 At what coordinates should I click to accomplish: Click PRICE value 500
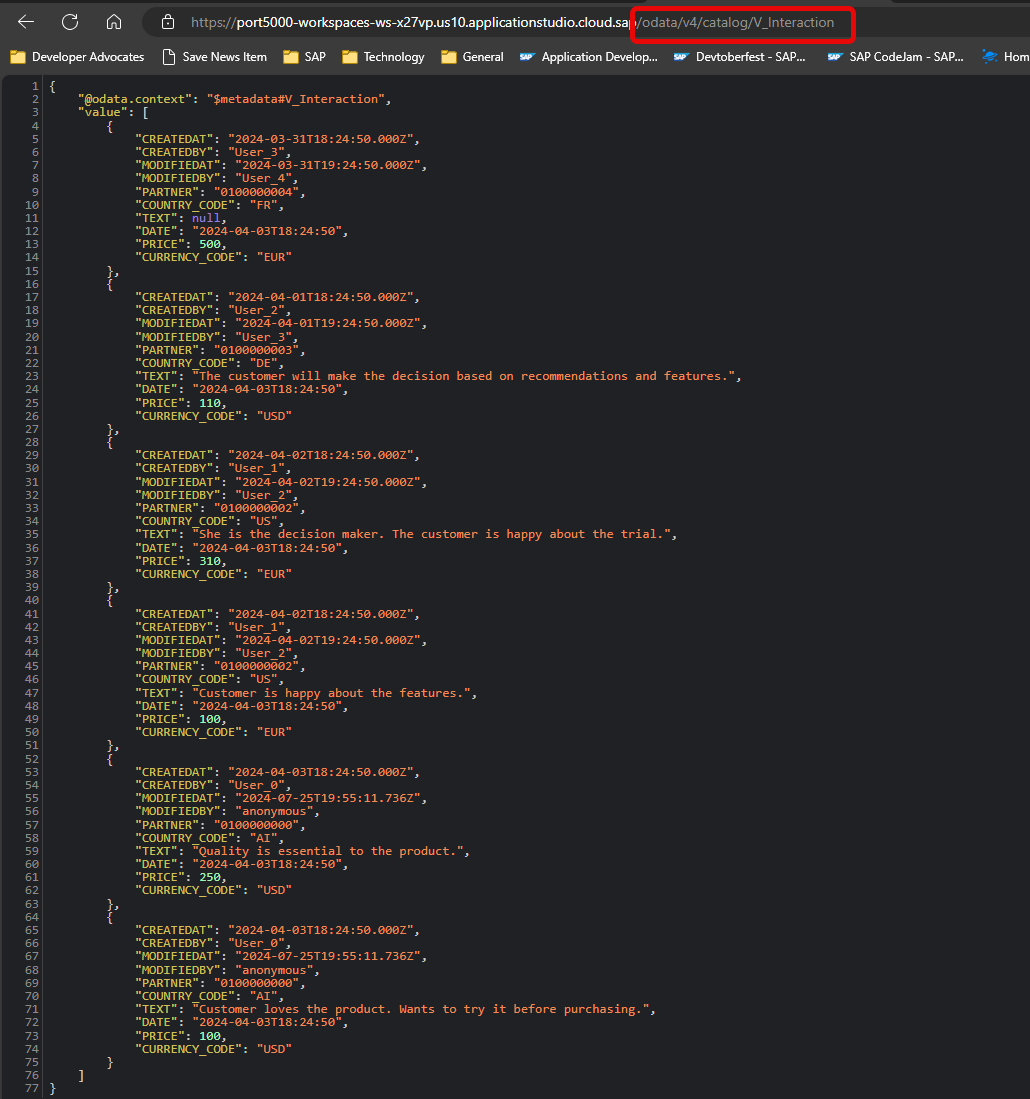[210, 245]
